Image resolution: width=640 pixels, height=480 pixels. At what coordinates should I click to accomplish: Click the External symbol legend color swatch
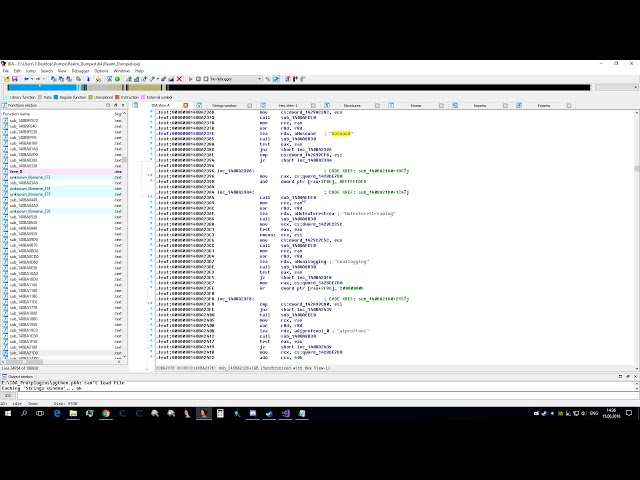pyautogui.click(x=143, y=97)
